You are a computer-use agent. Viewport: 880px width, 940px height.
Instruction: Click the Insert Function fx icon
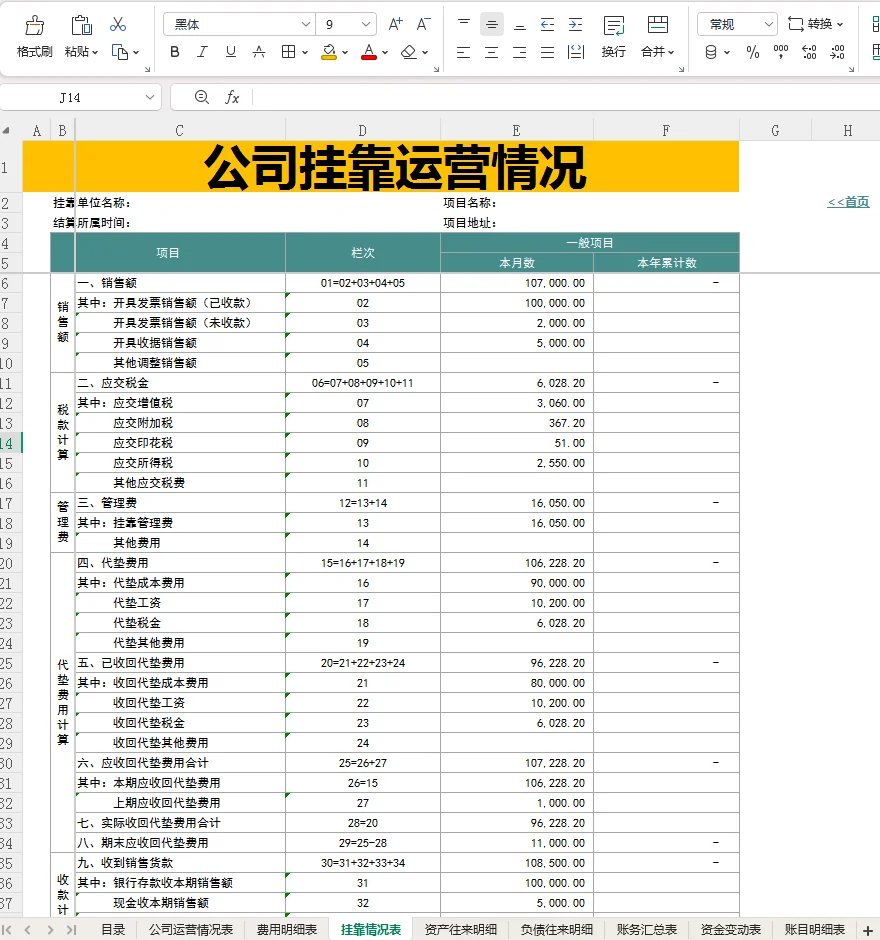(x=232, y=97)
